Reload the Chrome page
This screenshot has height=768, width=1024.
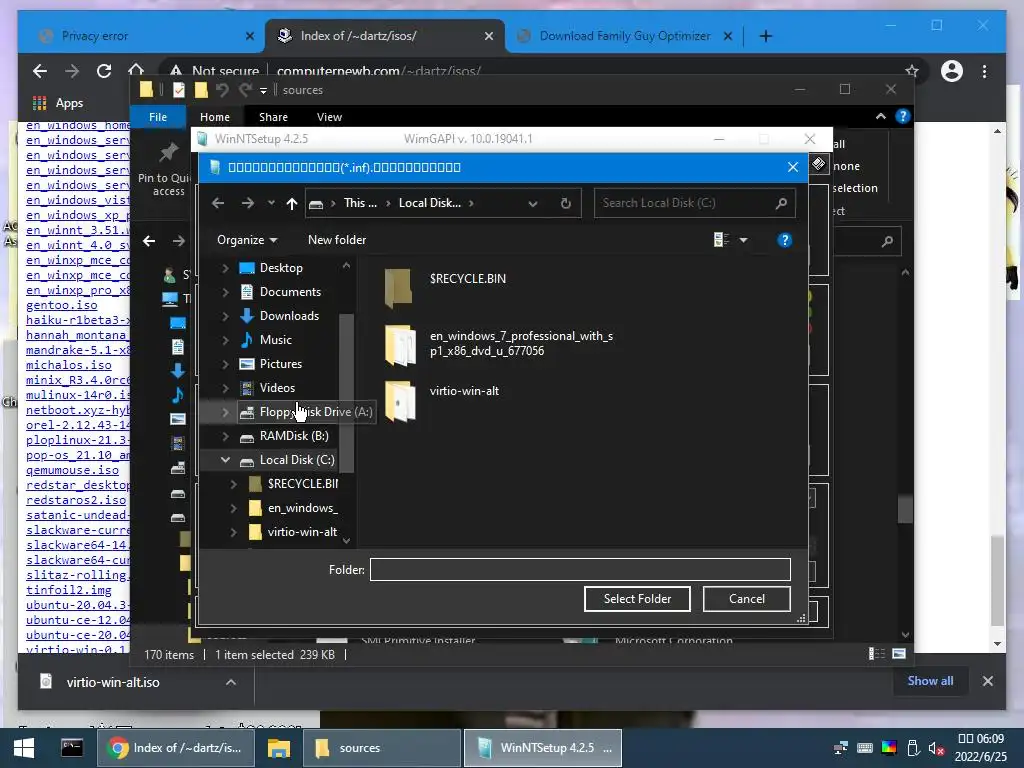pyautogui.click(x=104, y=71)
